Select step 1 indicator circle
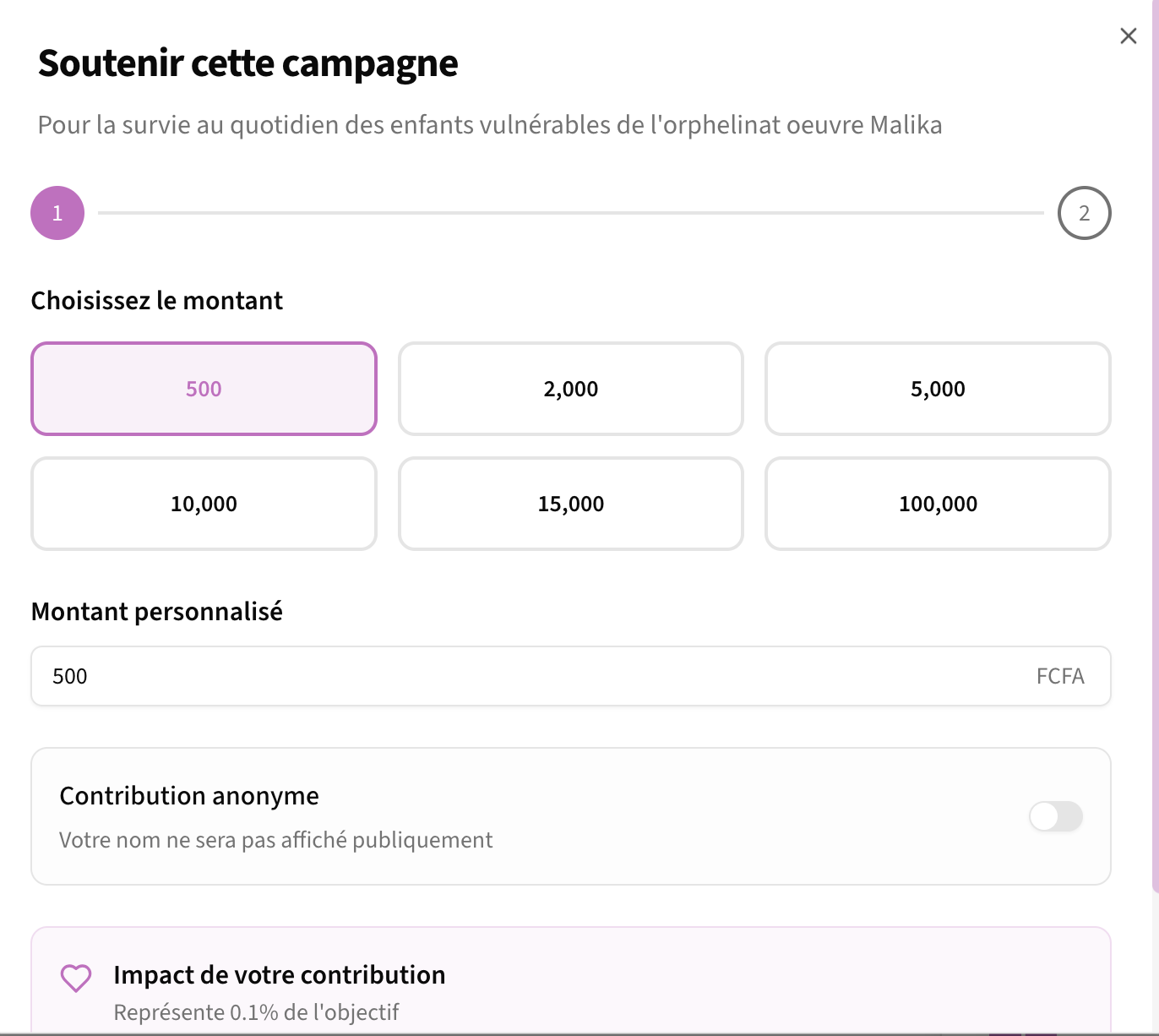1159x1036 pixels. [57, 213]
